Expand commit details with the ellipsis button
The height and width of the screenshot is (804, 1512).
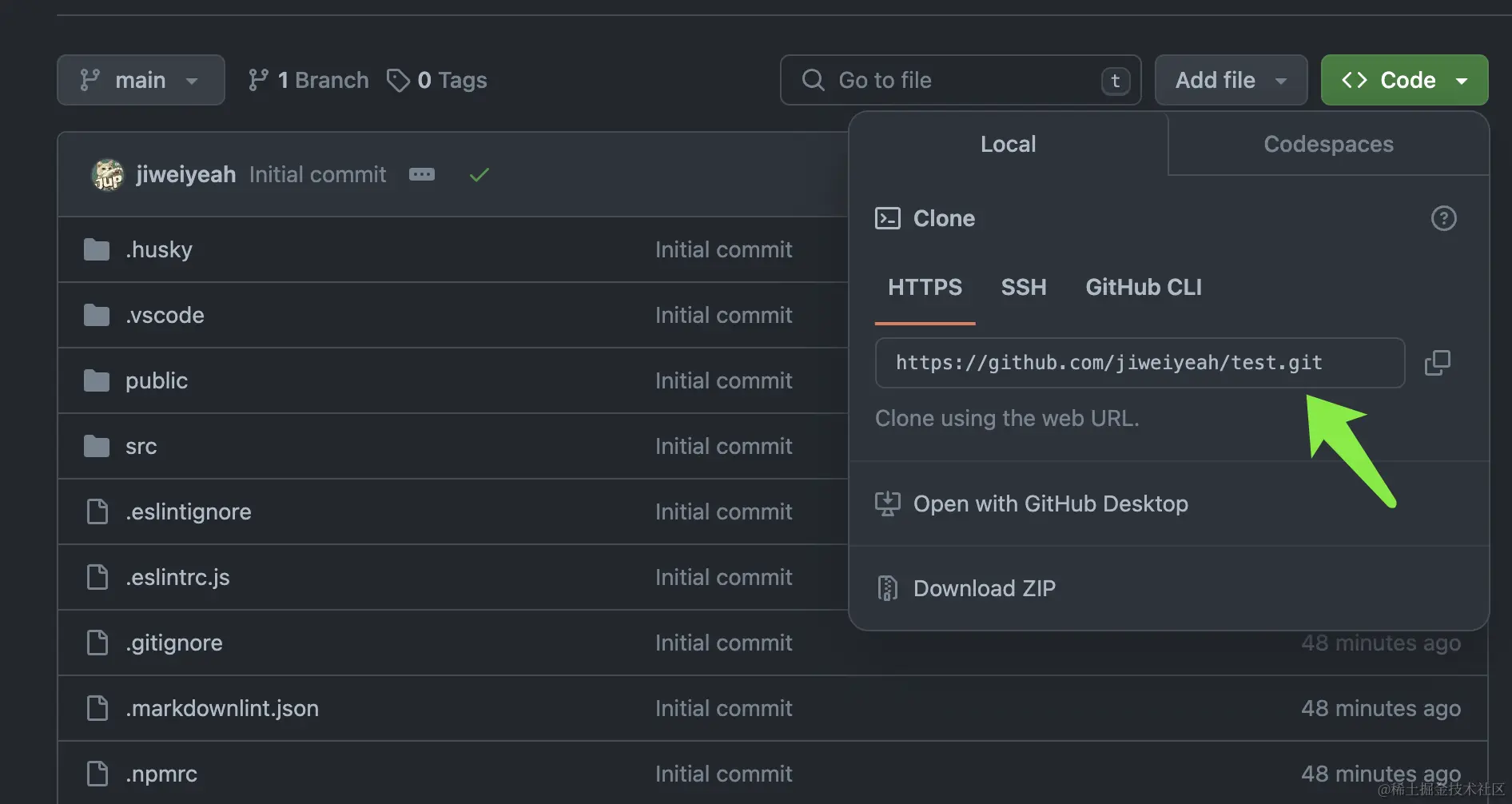(x=422, y=174)
